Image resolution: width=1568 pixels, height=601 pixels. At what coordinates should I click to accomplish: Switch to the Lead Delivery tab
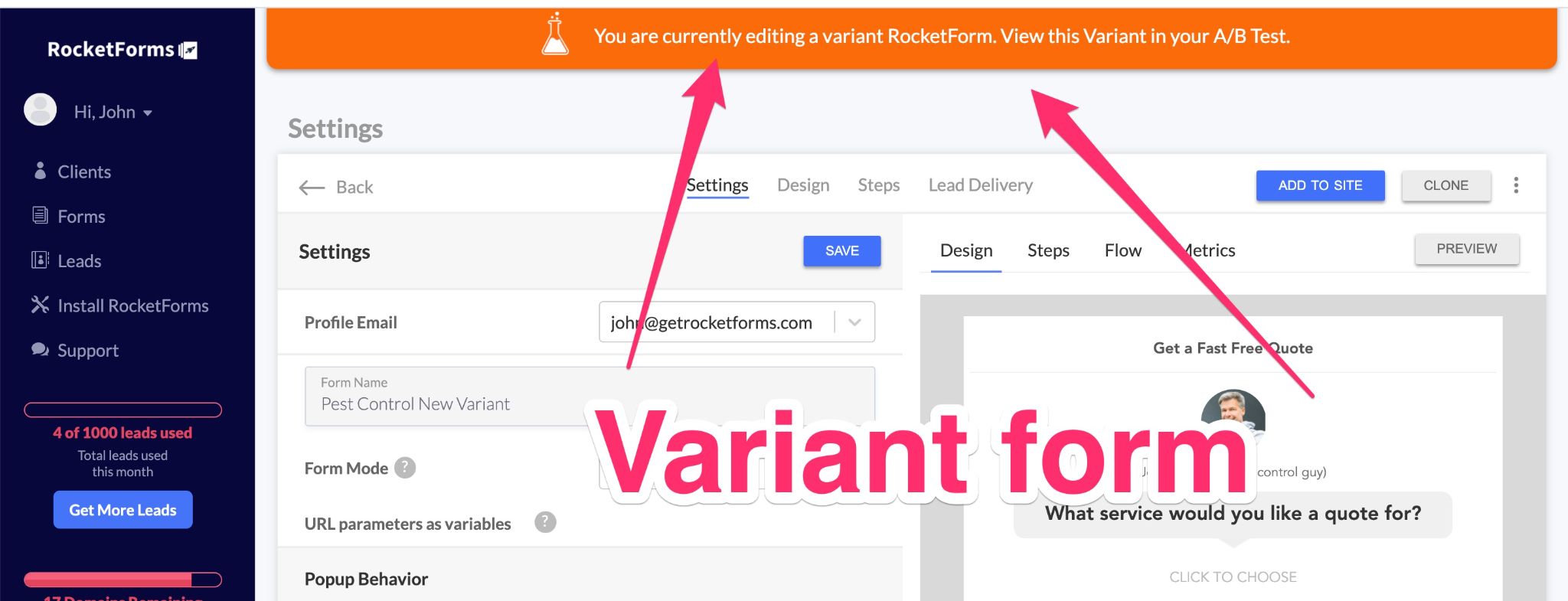[980, 185]
